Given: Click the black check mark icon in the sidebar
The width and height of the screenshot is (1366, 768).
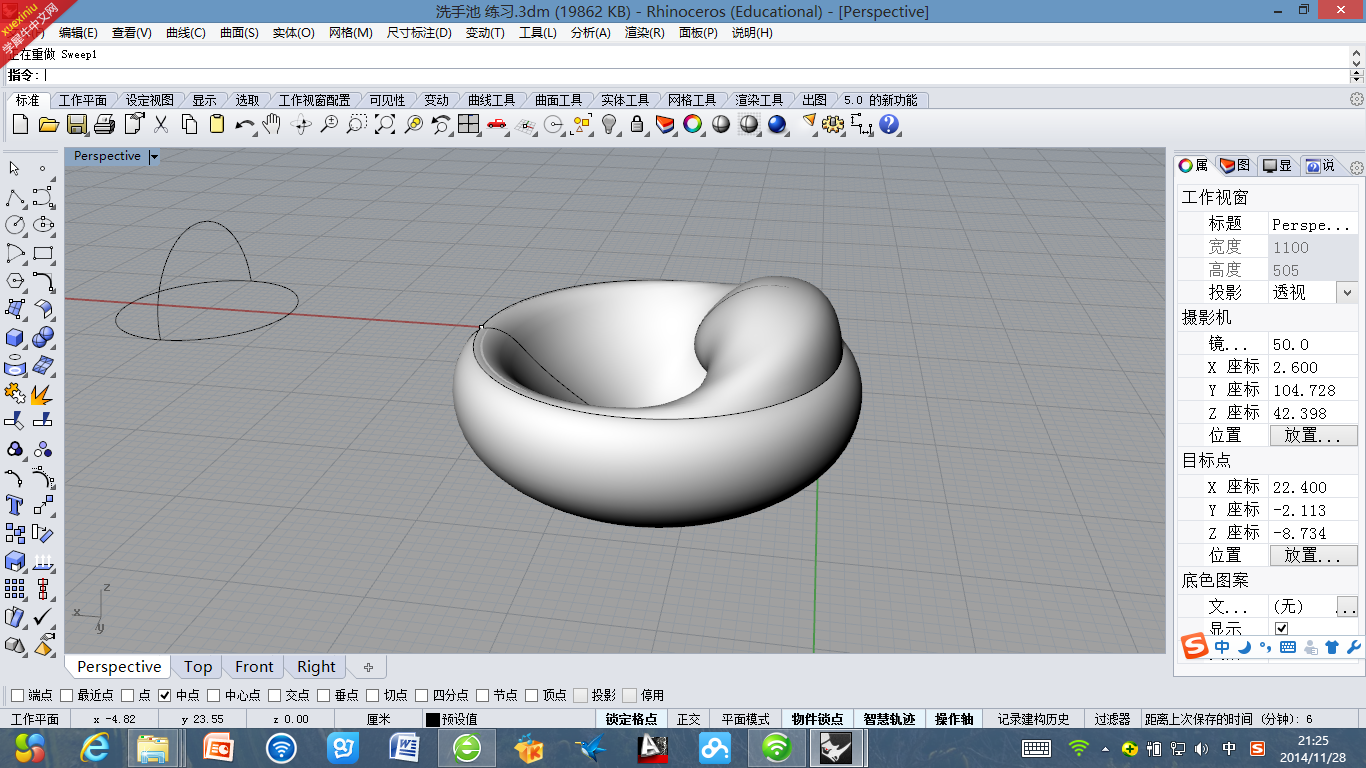Looking at the screenshot, I should pos(43,617).
